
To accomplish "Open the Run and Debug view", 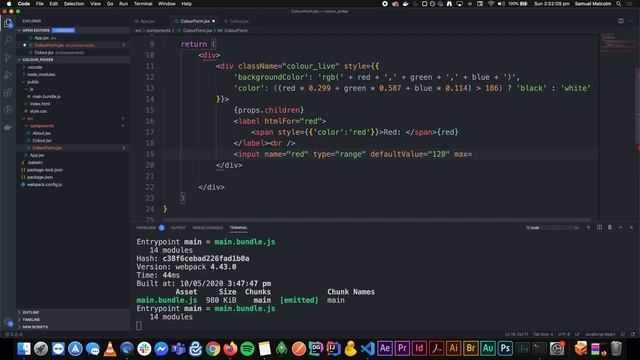I will [8, 75].
